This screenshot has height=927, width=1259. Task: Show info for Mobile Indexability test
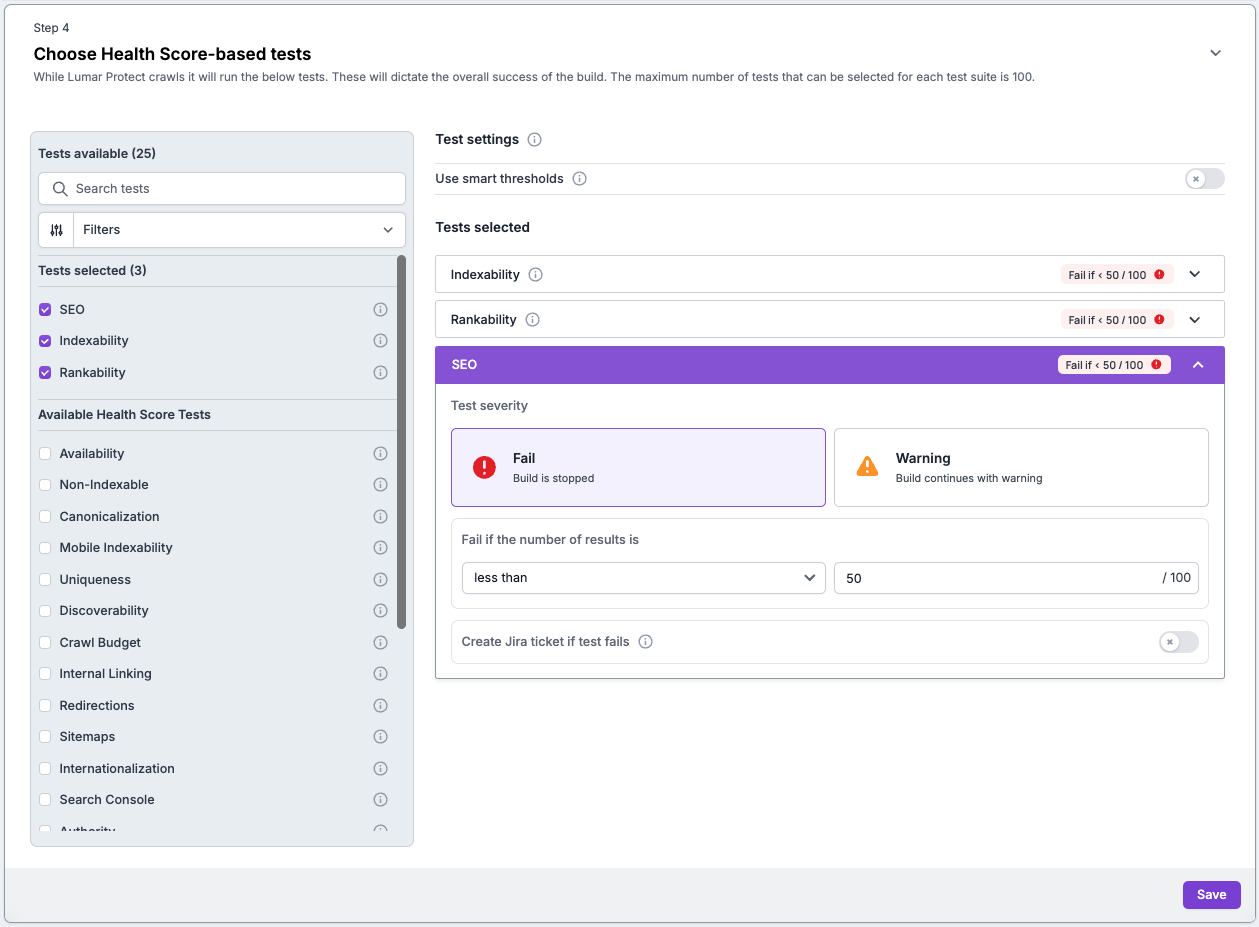pyautogui.click(x=380, y=548)
